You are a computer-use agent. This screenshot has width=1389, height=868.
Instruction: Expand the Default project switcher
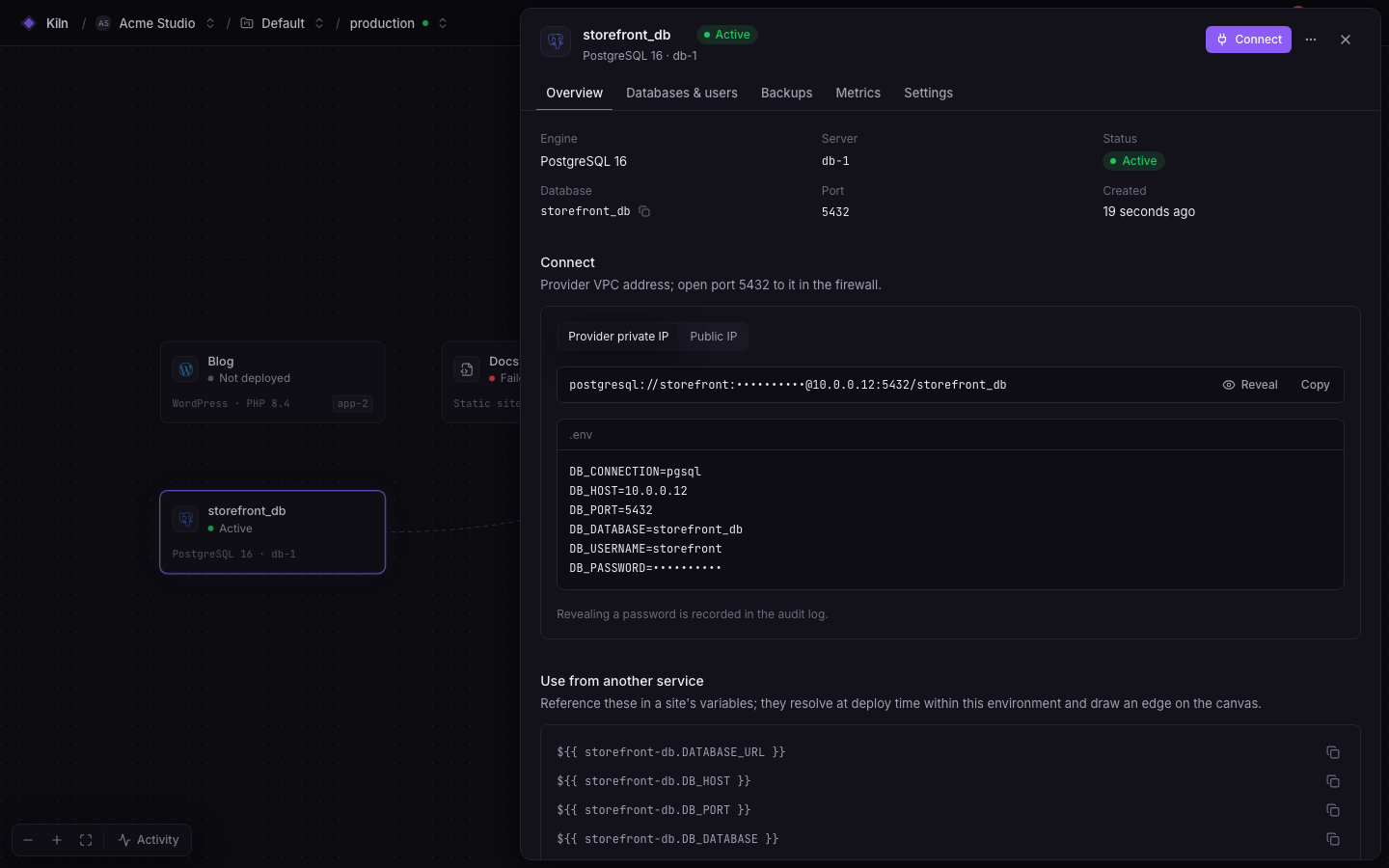(319, 23)
